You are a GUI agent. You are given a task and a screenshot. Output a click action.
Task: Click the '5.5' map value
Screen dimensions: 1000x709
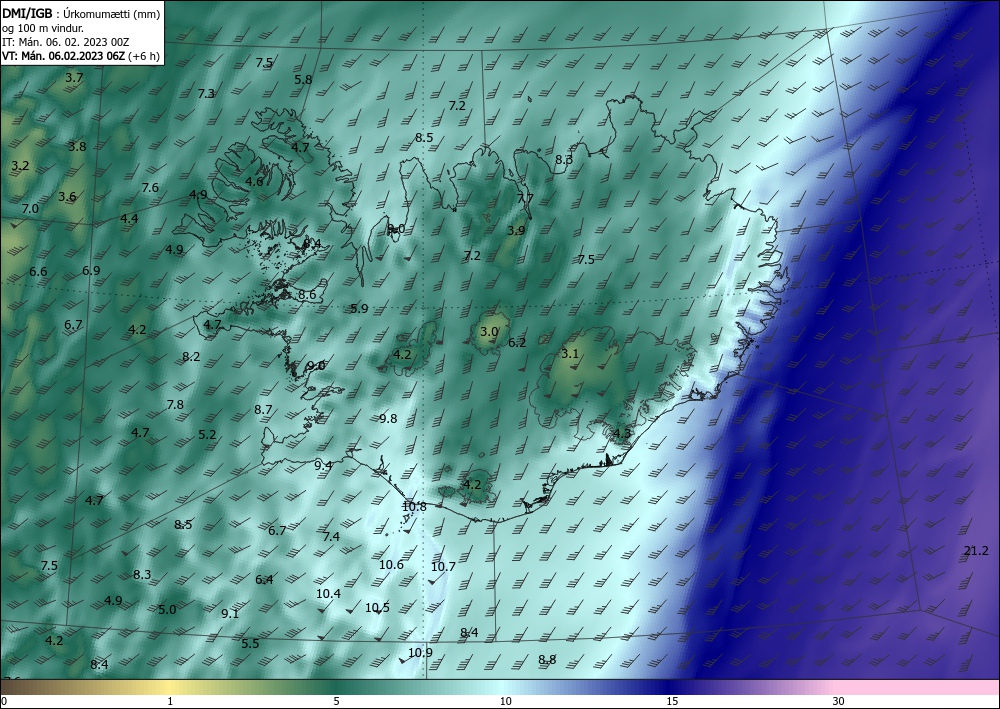[x=250, y=643]
